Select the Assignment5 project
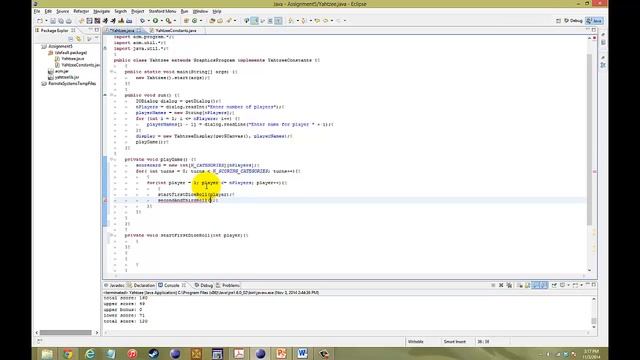The width and height of the screenshot is (640, 360). [60, 47]
